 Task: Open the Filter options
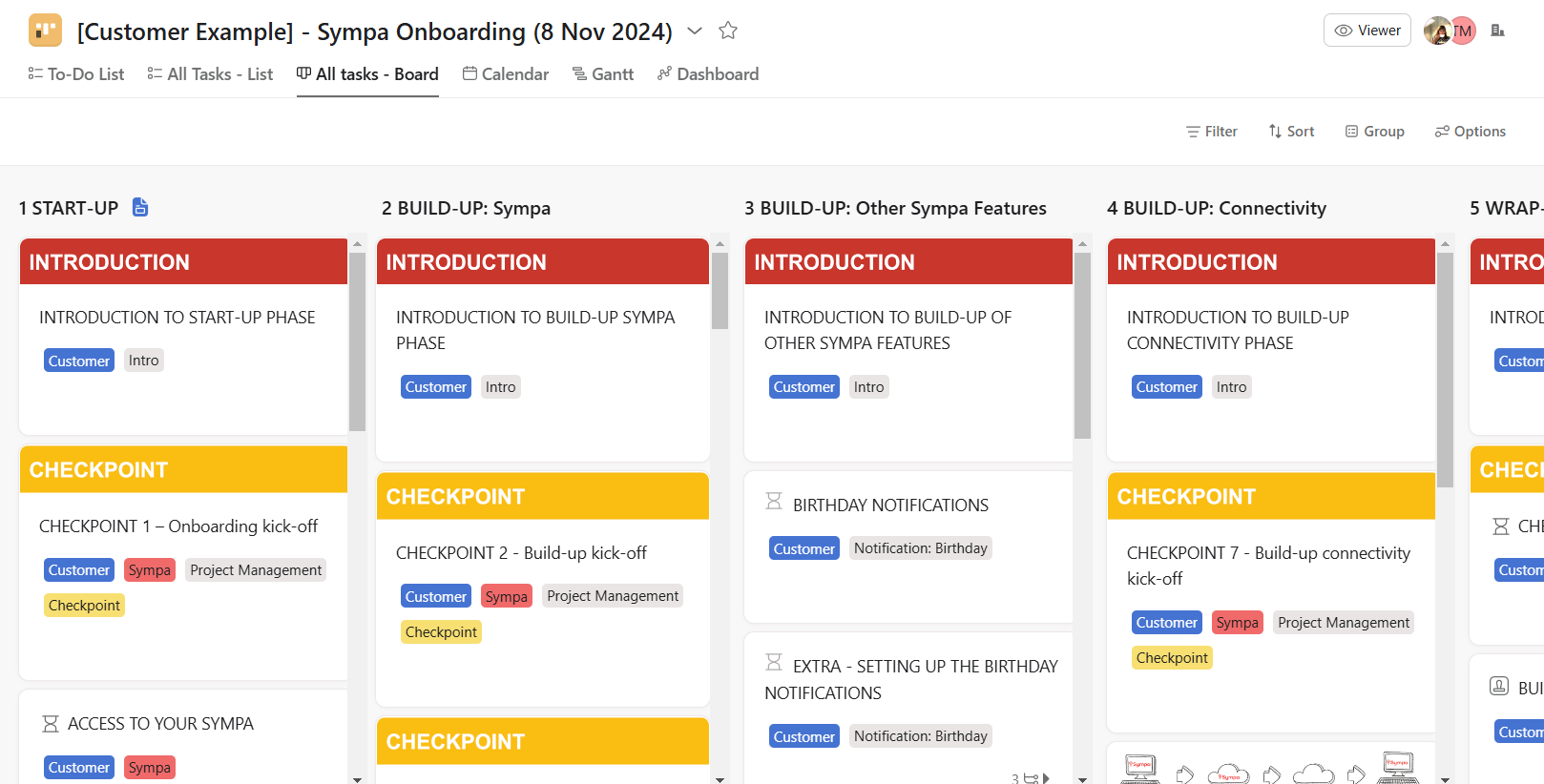click(1211, 132)
